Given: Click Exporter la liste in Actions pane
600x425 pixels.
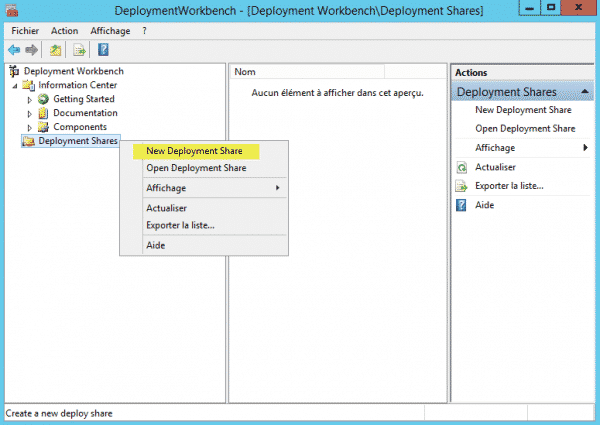Looking at the screenshot, I should point(509,186).
